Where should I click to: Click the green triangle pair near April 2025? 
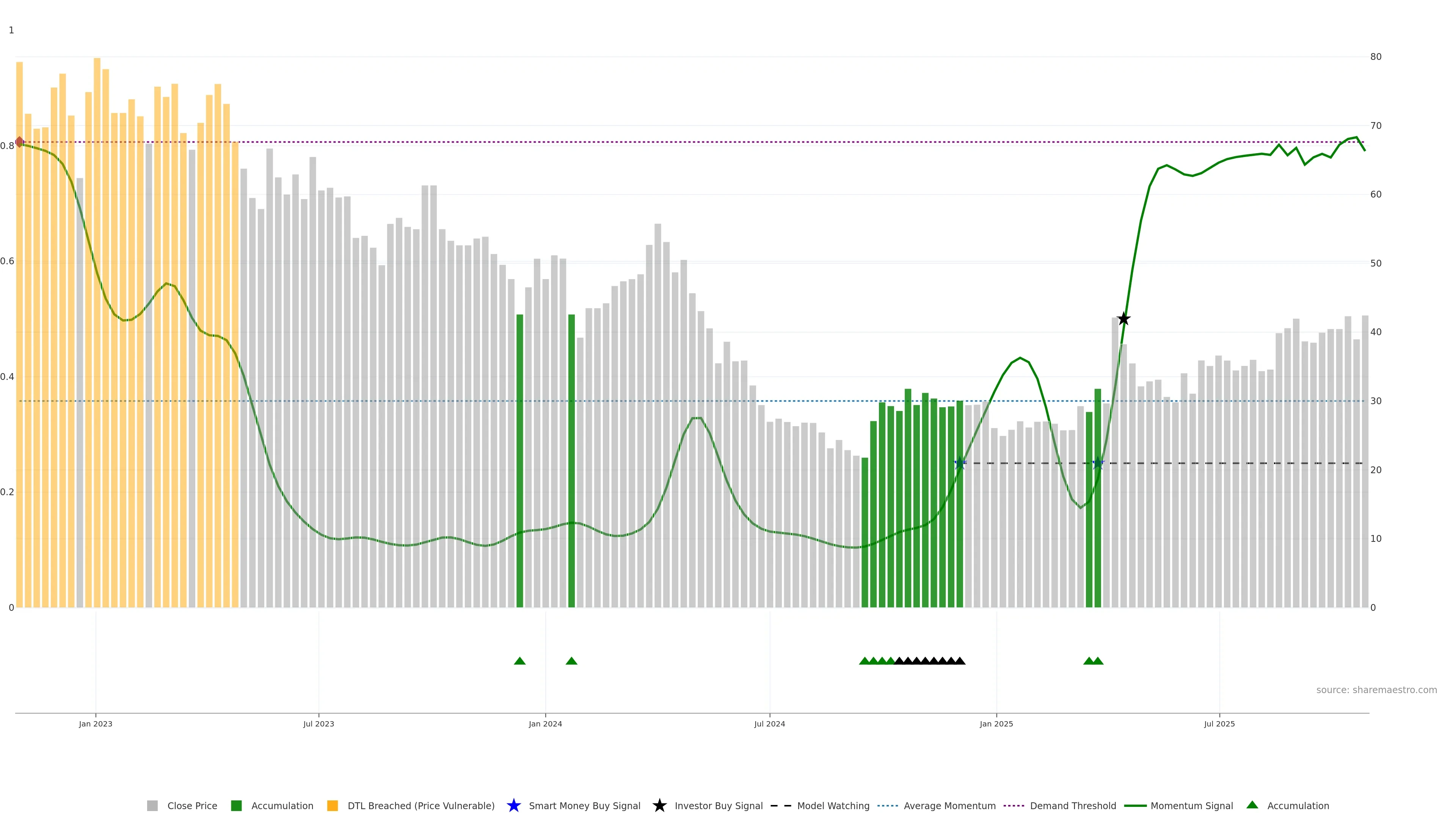[x=1093, y=661]
